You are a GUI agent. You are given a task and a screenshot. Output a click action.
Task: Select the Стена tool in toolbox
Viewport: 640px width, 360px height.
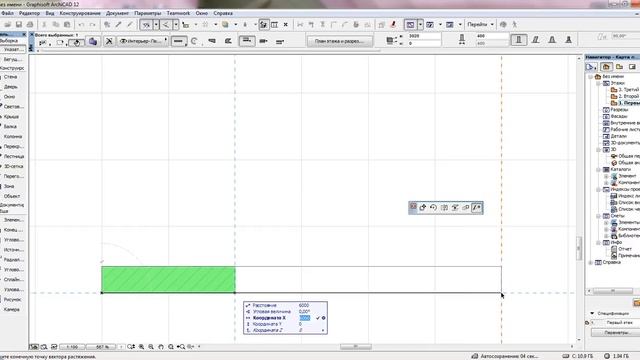coord(10,77)
